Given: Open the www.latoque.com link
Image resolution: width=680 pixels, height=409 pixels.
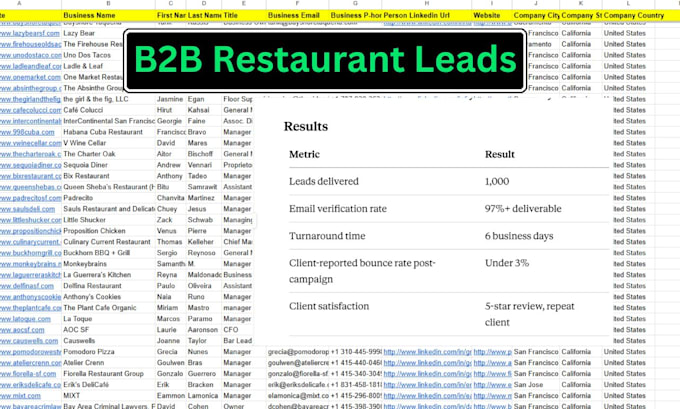Looking at the screenshot, I should coord(25,319).
